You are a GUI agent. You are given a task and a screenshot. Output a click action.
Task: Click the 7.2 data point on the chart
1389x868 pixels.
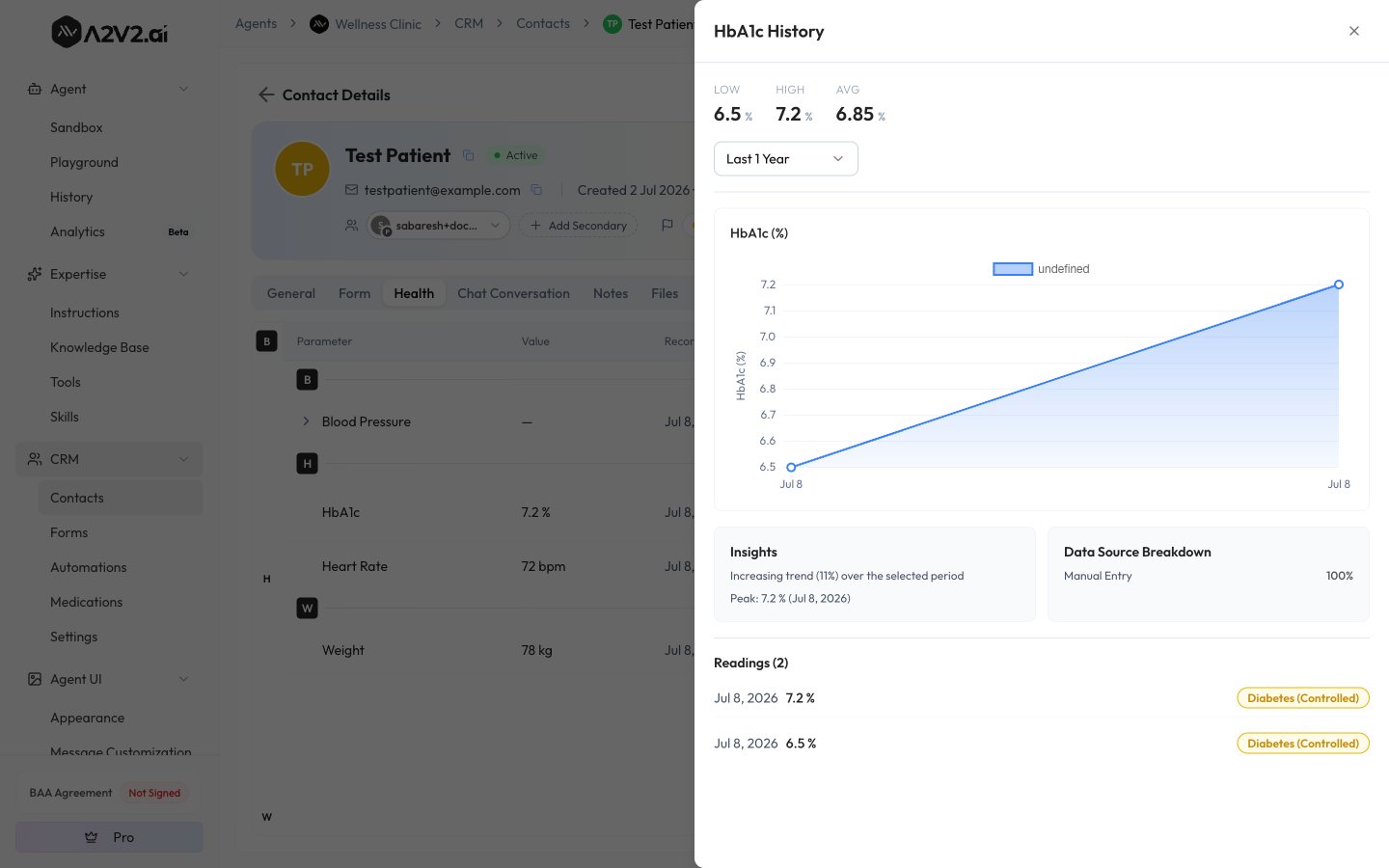[1339, 285]
